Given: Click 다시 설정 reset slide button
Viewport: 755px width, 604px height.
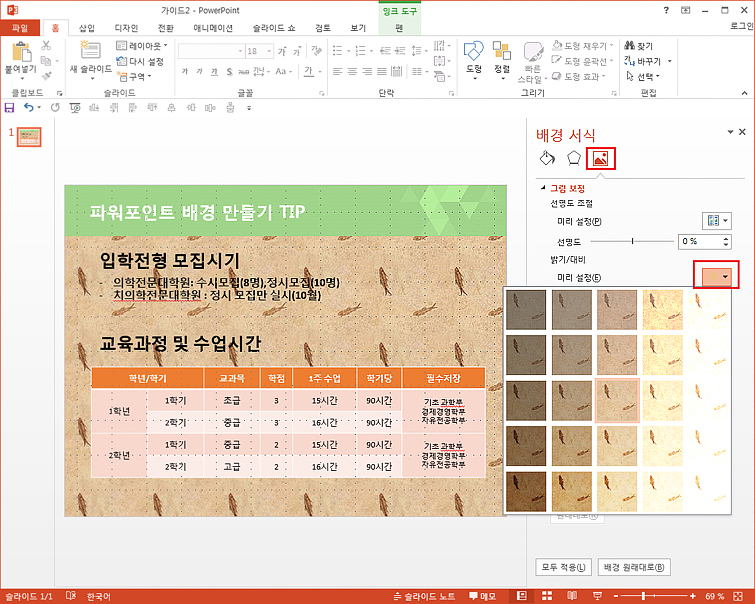Looking at the screenshot, I should point(140,61).
